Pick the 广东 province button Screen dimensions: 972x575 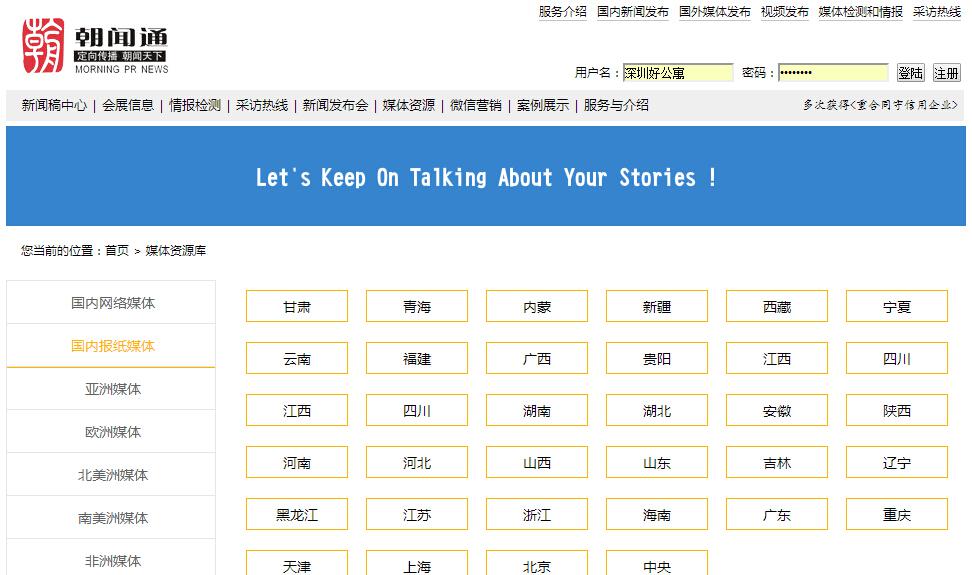(777, 515)
